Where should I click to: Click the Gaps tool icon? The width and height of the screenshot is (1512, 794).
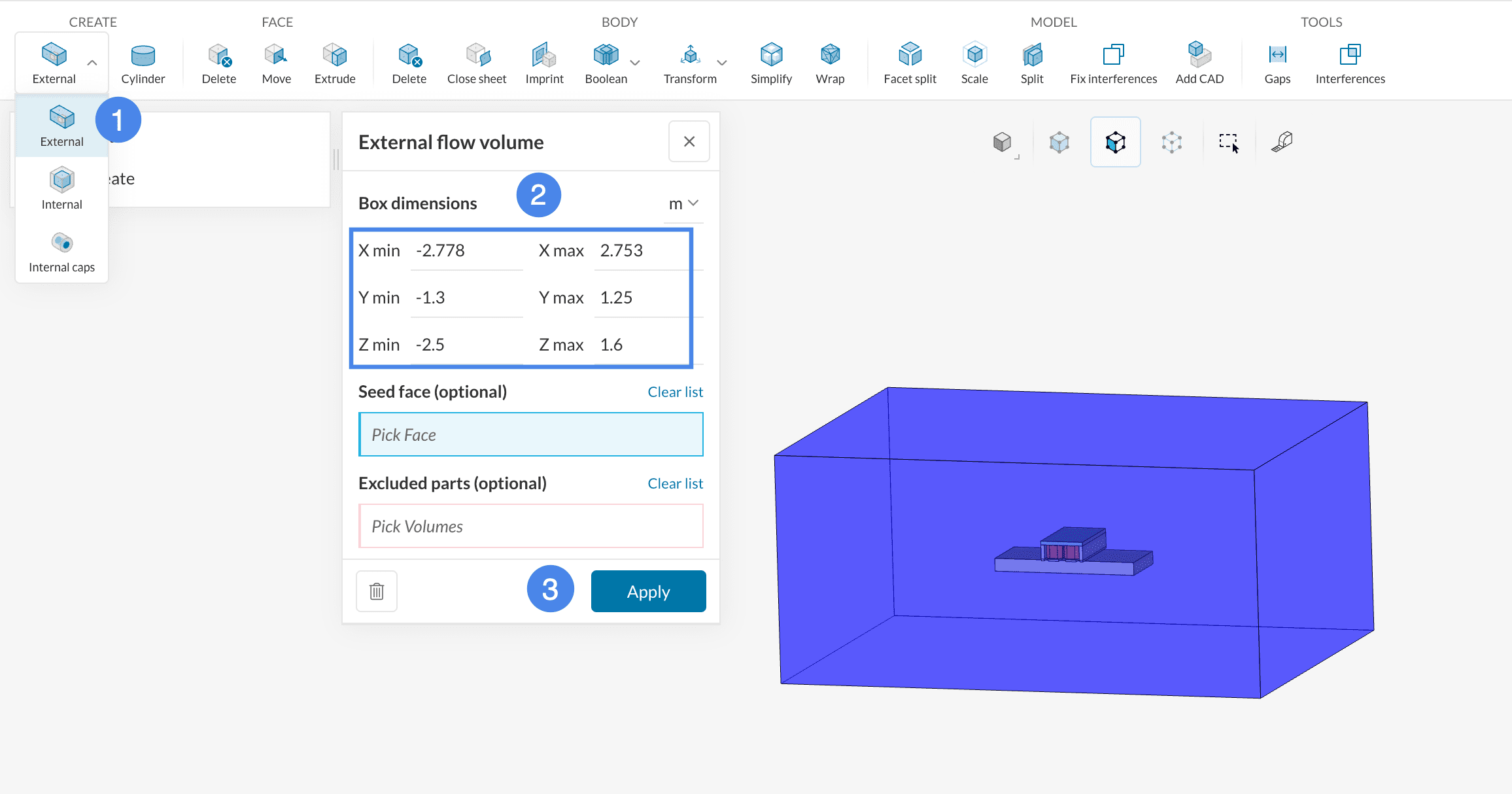(1277, 55)
